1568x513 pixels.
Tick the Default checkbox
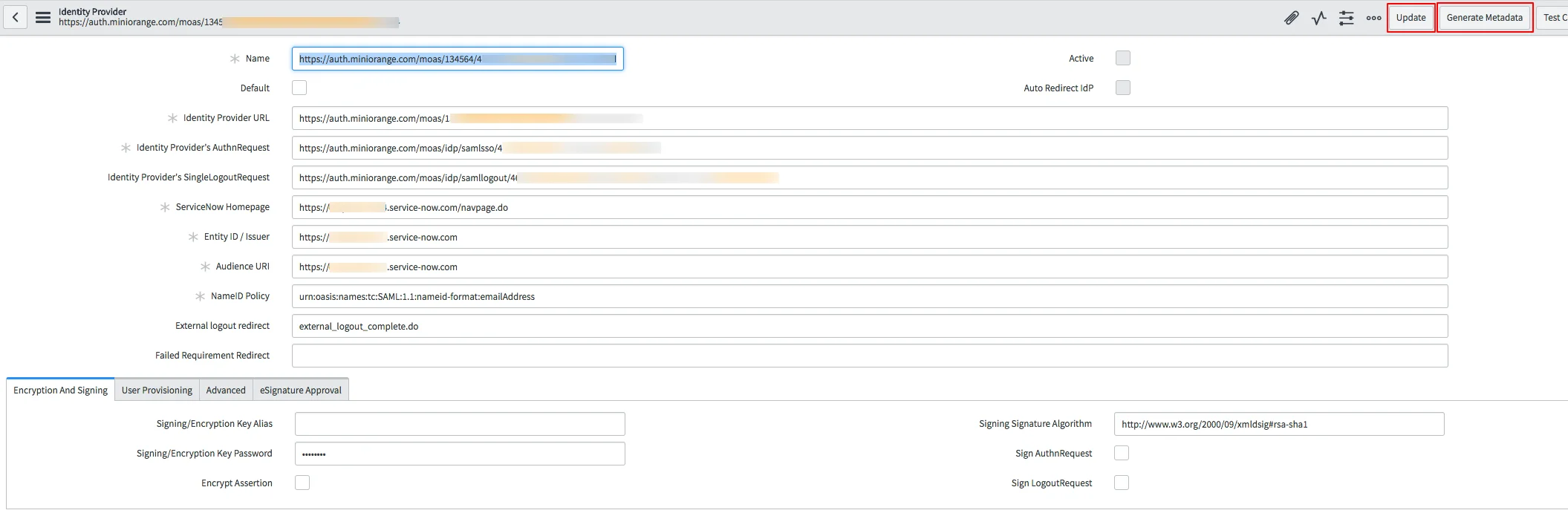(299, 88)
